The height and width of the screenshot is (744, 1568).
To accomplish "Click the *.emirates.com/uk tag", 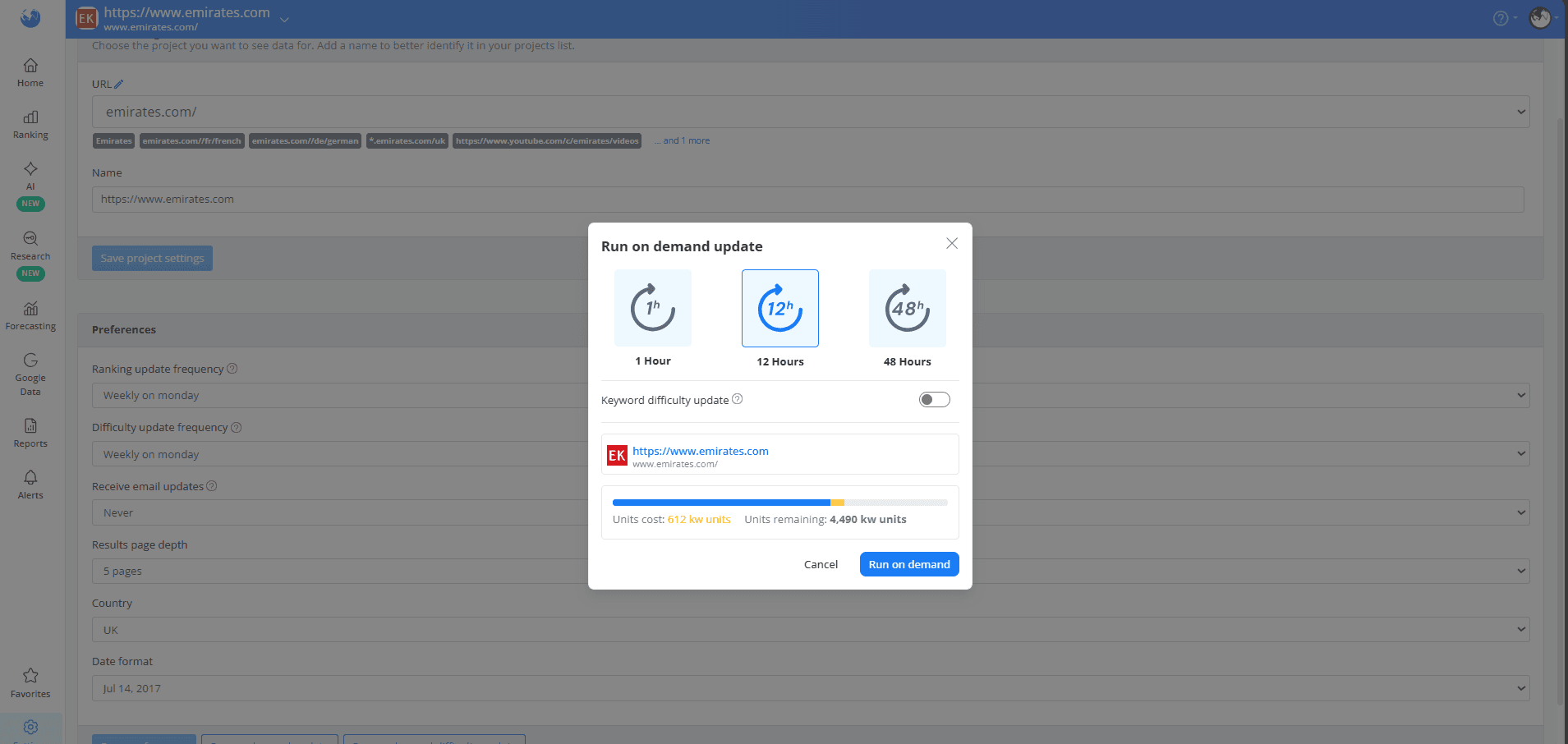I will coord(407,141).
